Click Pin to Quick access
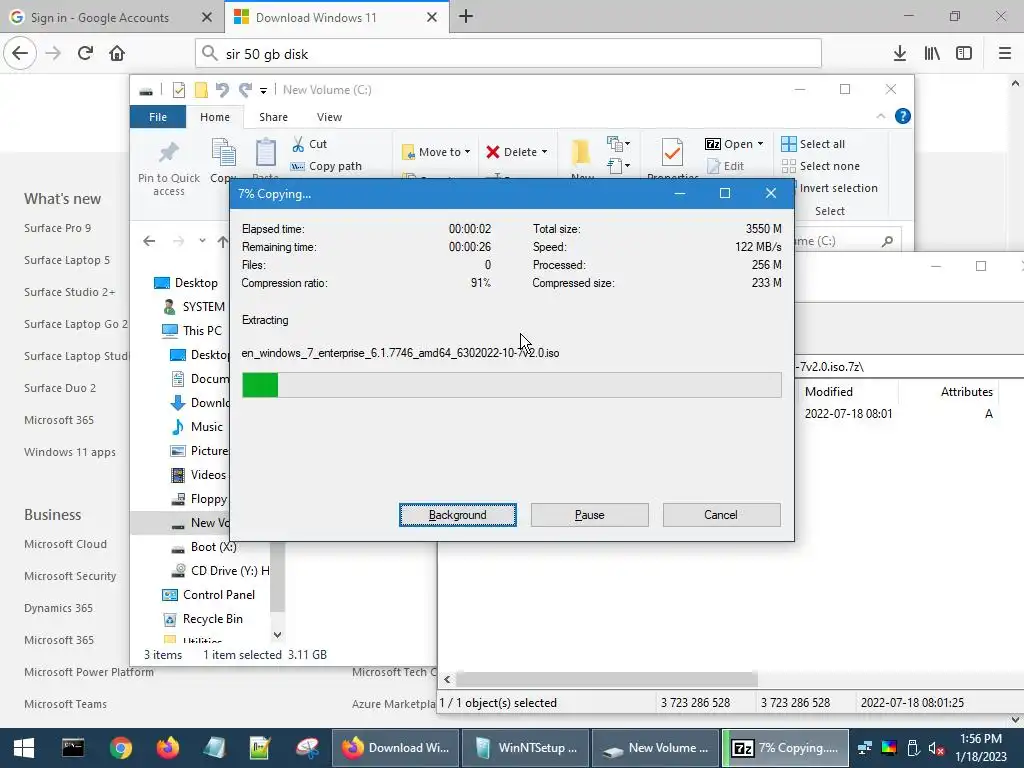The width and height of the screenshot is (1024, 768). click(x=168, y=168)
